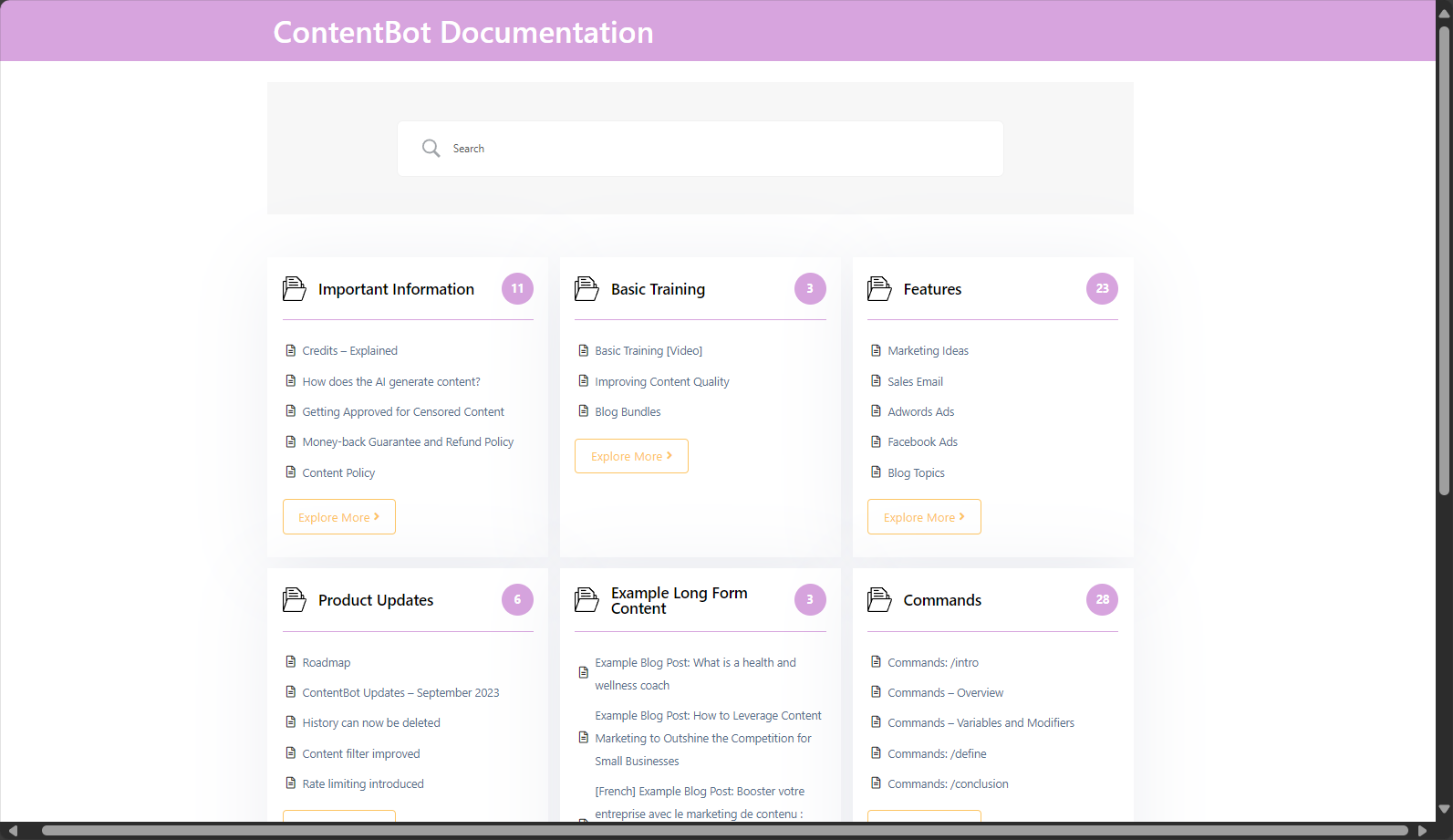Open Adwords Ads article
The height and width of the screenshot is (840, 1453).
[921, 412]
